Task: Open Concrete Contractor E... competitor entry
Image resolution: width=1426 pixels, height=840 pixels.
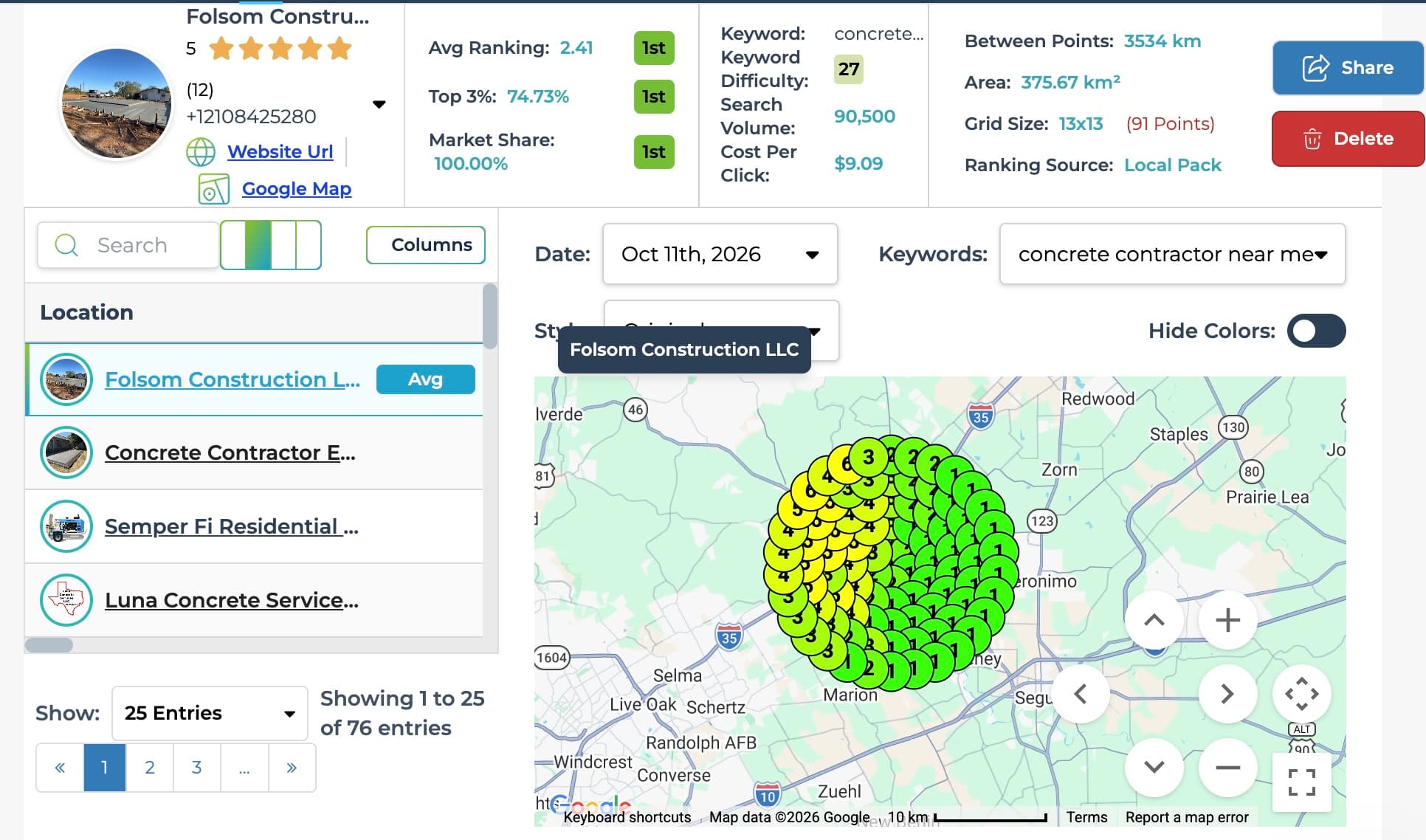Action: [x=230, y=452]
